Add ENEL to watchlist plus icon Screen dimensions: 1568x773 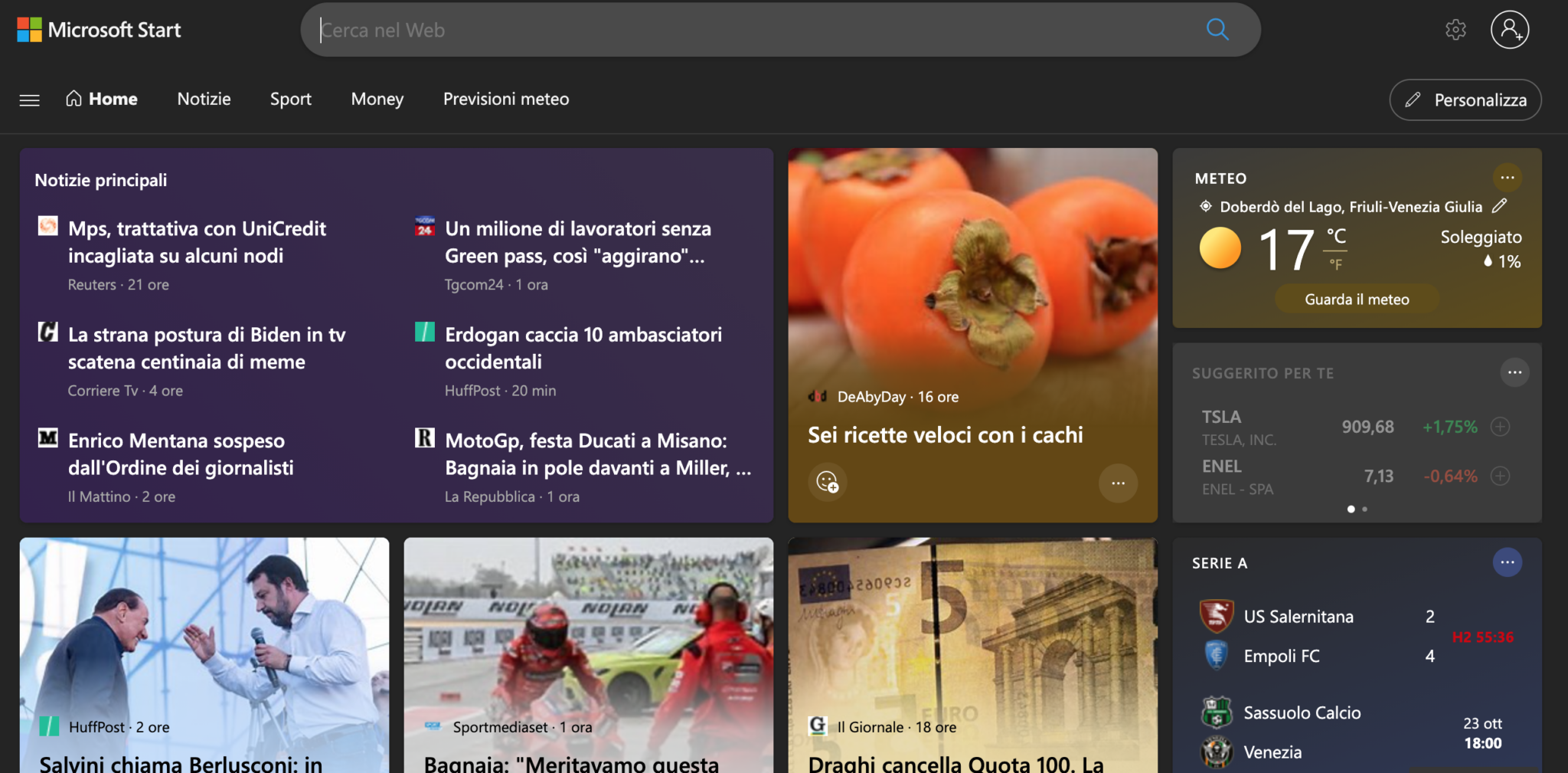1500,476
